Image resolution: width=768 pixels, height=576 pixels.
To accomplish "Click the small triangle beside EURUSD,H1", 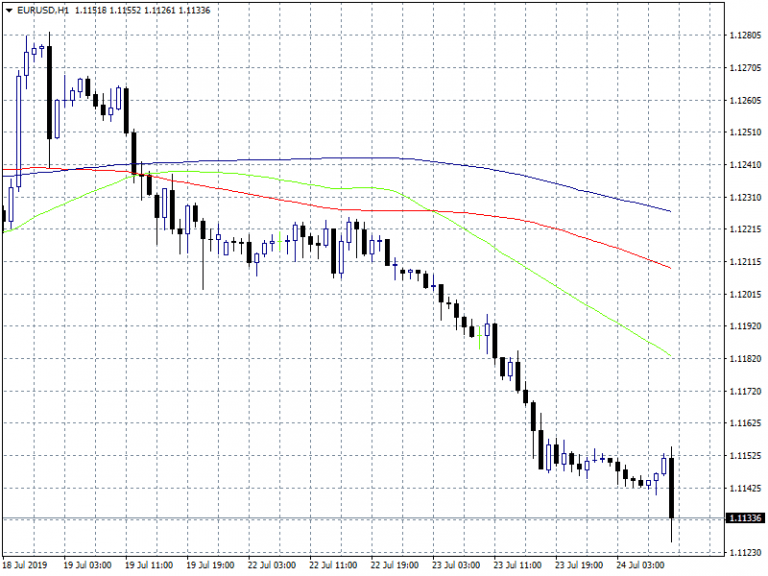I will (10, 11).
